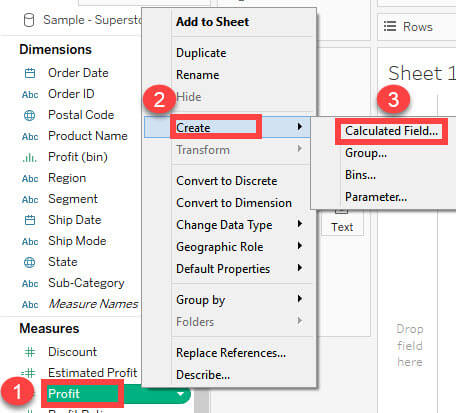The height and width of the screenshot is (413, 456).
Task: Select Bins... in the Create submenu
Action: click(360, 175)
